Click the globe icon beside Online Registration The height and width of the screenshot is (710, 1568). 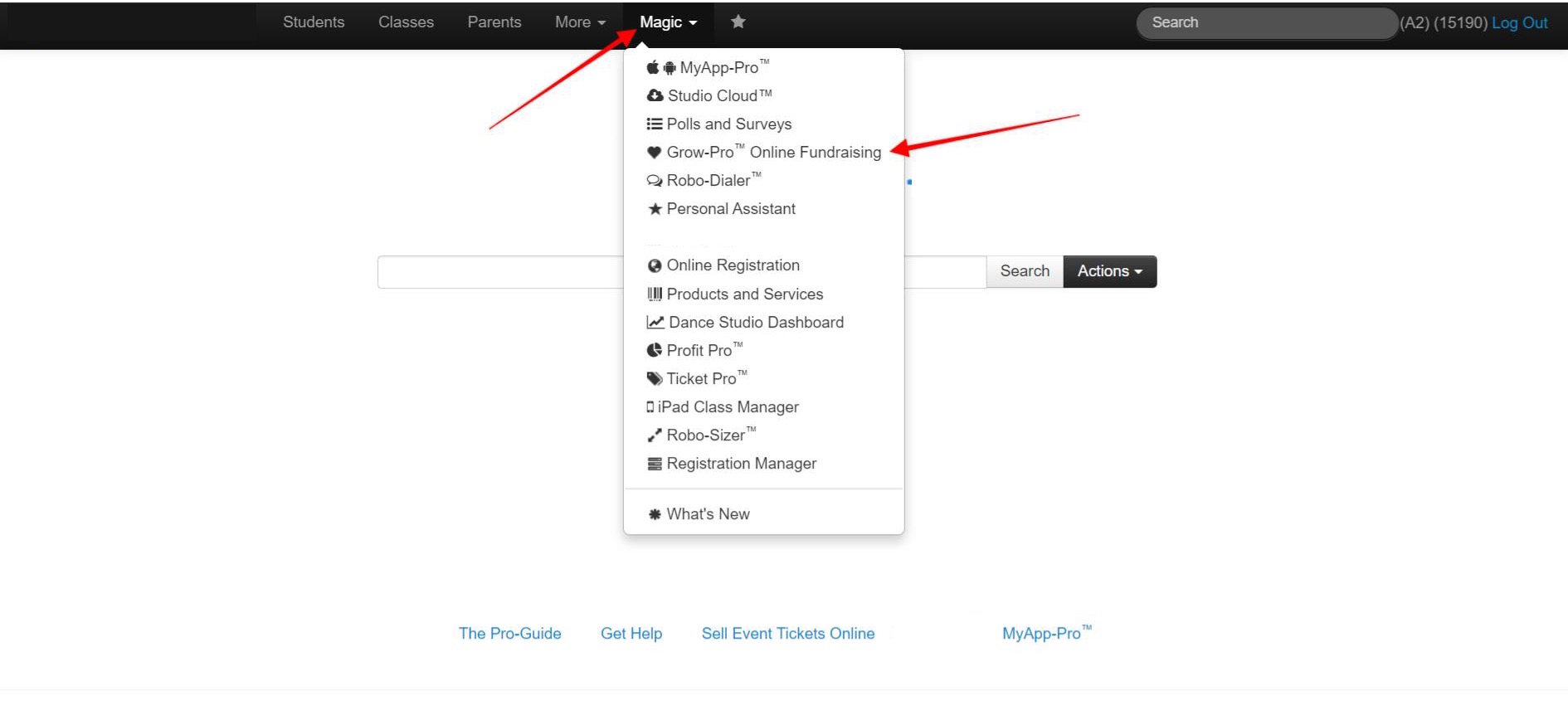655,265
